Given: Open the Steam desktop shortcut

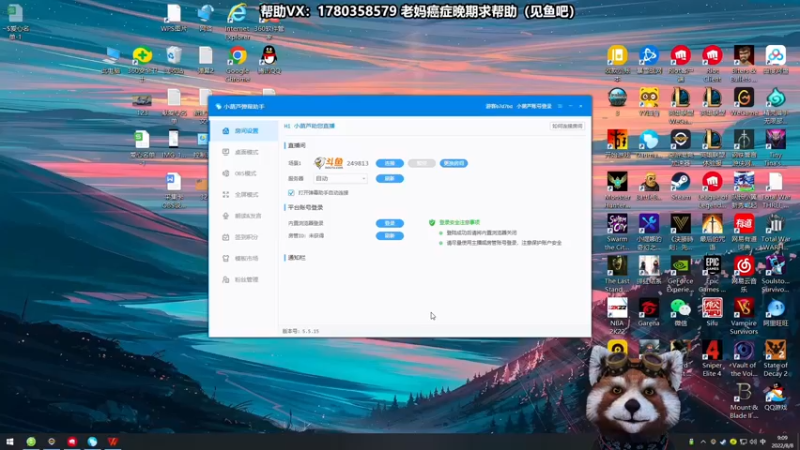Looking at the screenshot, I should pyautogui.click(x=681, y=186).
